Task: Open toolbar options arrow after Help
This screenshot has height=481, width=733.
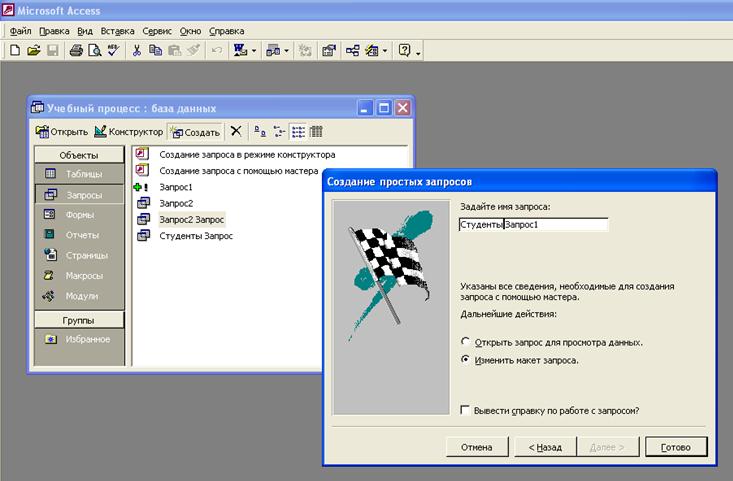Action: pos(418,52)
